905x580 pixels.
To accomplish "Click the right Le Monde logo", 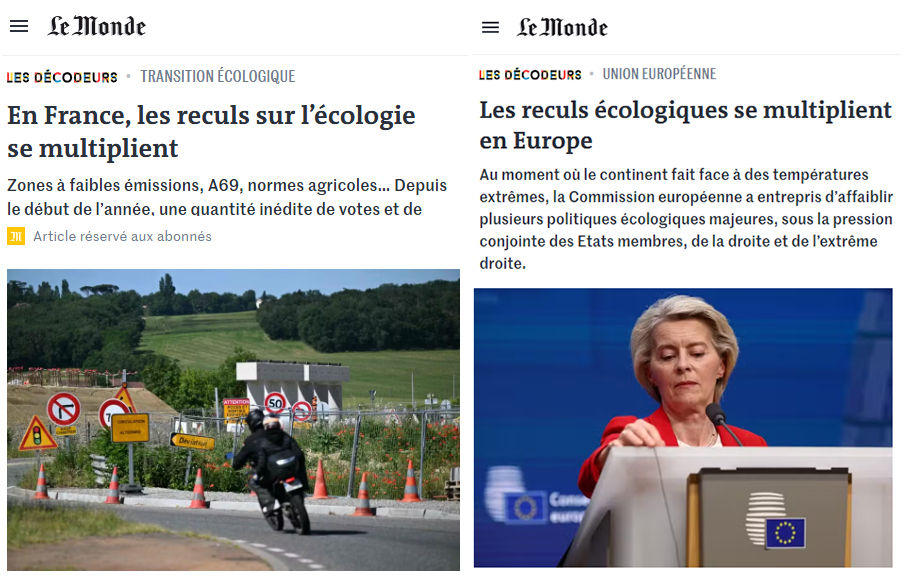I will click(x=562, y=27).
